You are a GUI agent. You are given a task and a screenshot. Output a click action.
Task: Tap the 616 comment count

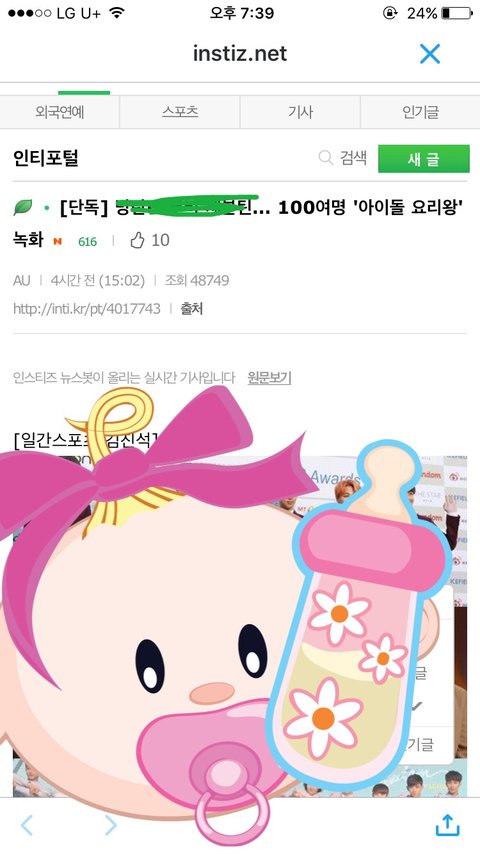coord(87,241)
